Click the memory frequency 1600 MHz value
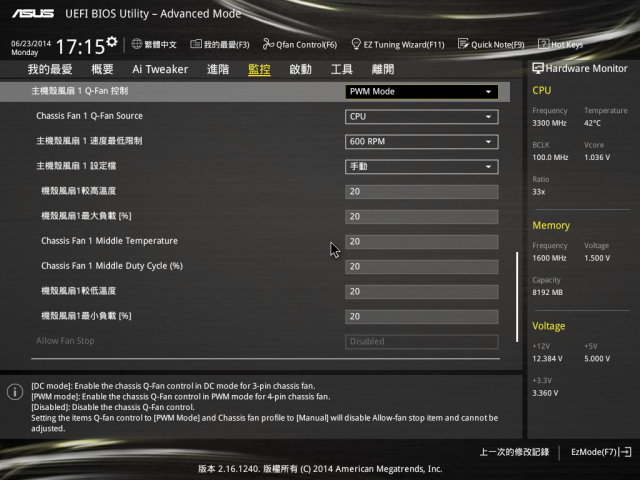 (x=549, y=258)
